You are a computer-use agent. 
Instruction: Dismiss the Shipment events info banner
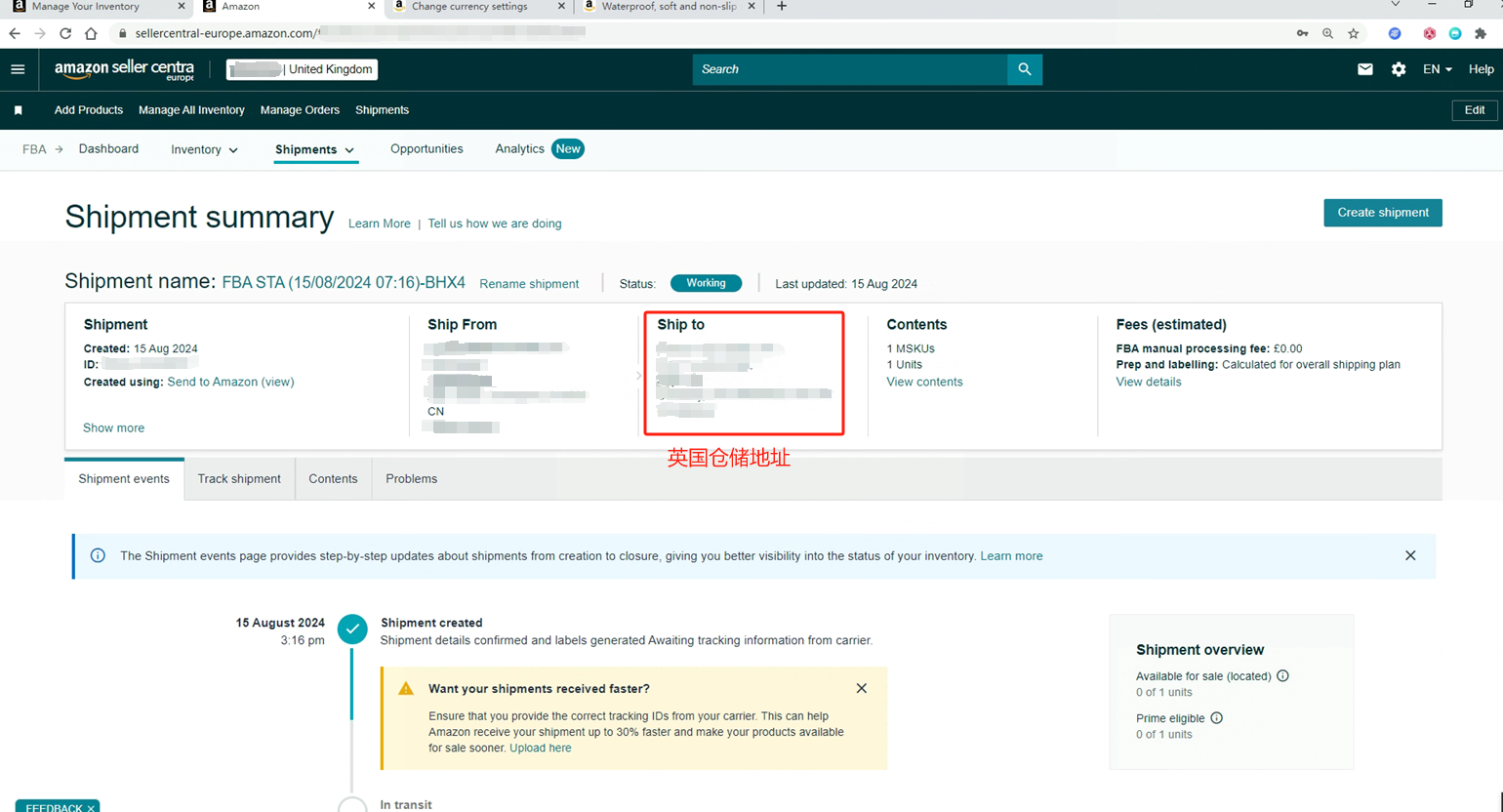(x=1410, y=555)
